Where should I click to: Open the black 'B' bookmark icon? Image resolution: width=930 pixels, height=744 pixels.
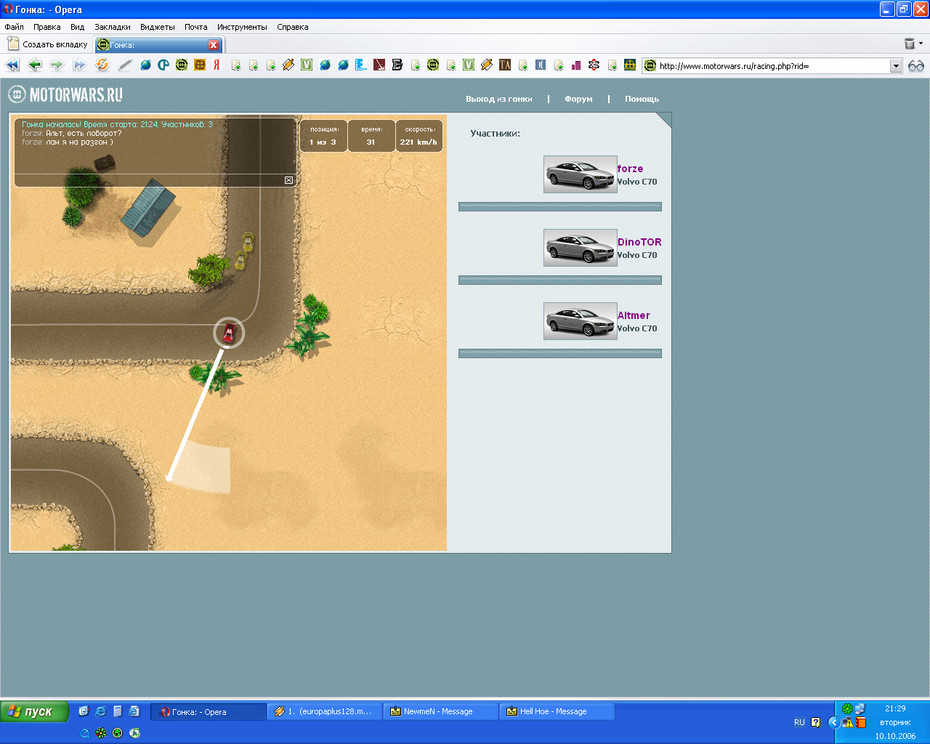pos(397,65)
